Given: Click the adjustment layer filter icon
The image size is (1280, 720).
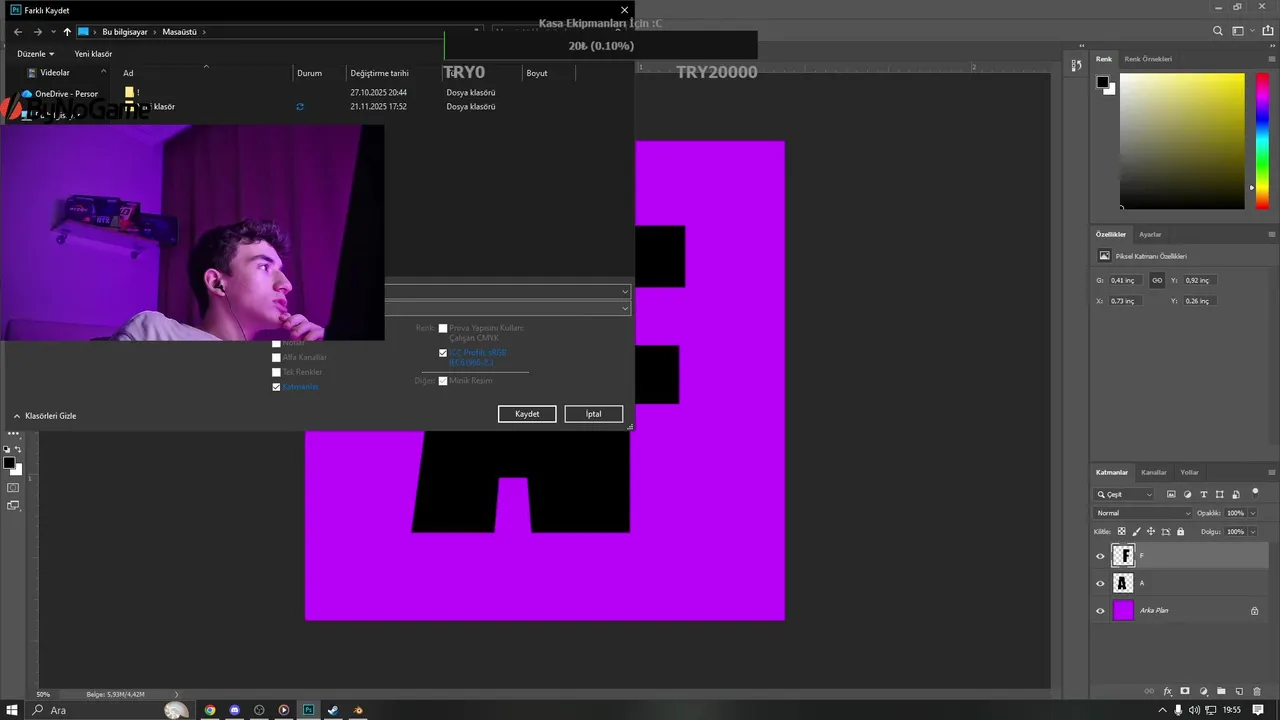Looking at the screenshot, I should tap(1187, 494).
